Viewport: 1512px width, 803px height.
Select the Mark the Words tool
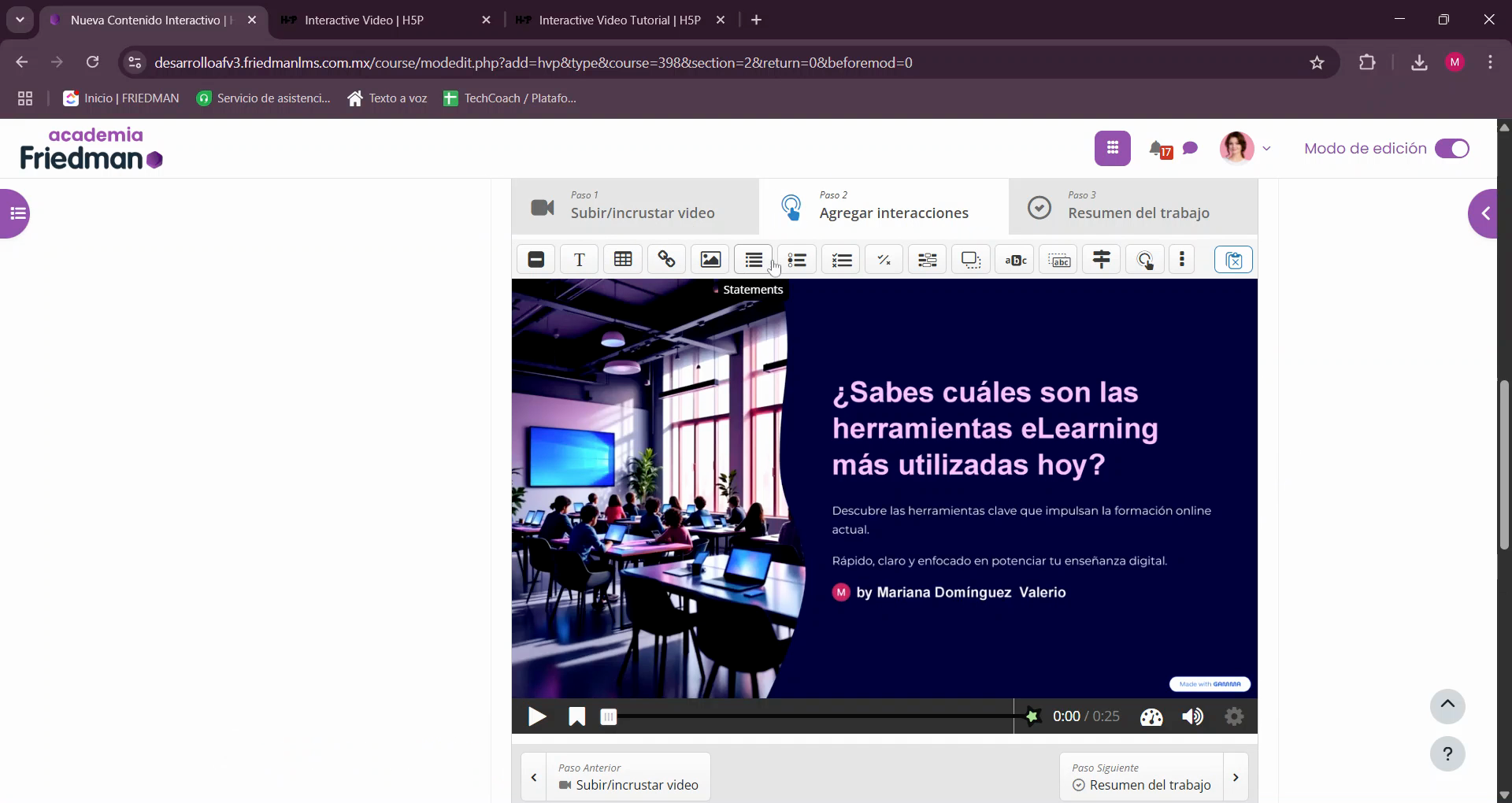point(1015,260)
